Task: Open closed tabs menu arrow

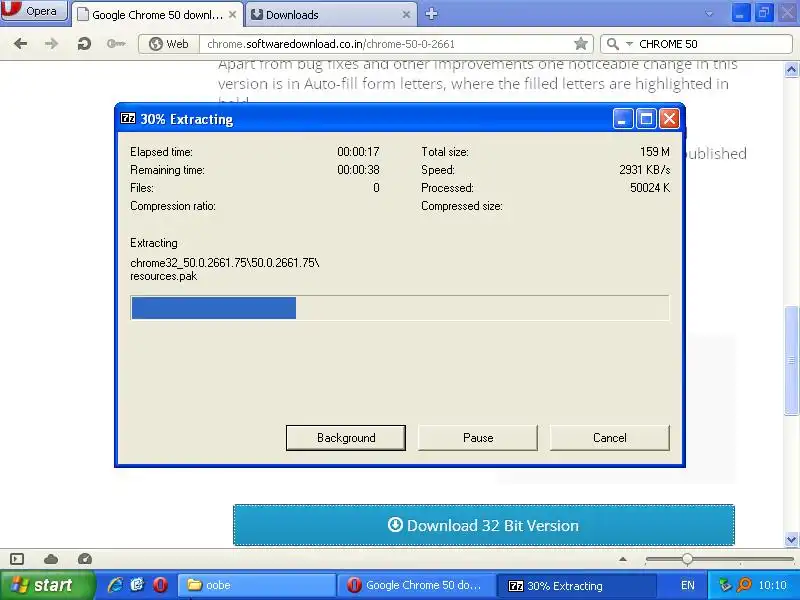Action: click(x=709, y=14)
